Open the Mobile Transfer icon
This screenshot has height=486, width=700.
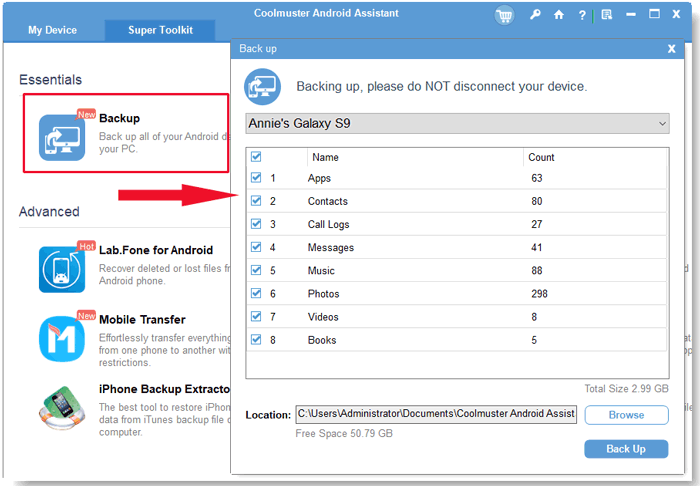pyautogui.click(x=62, y=339)
